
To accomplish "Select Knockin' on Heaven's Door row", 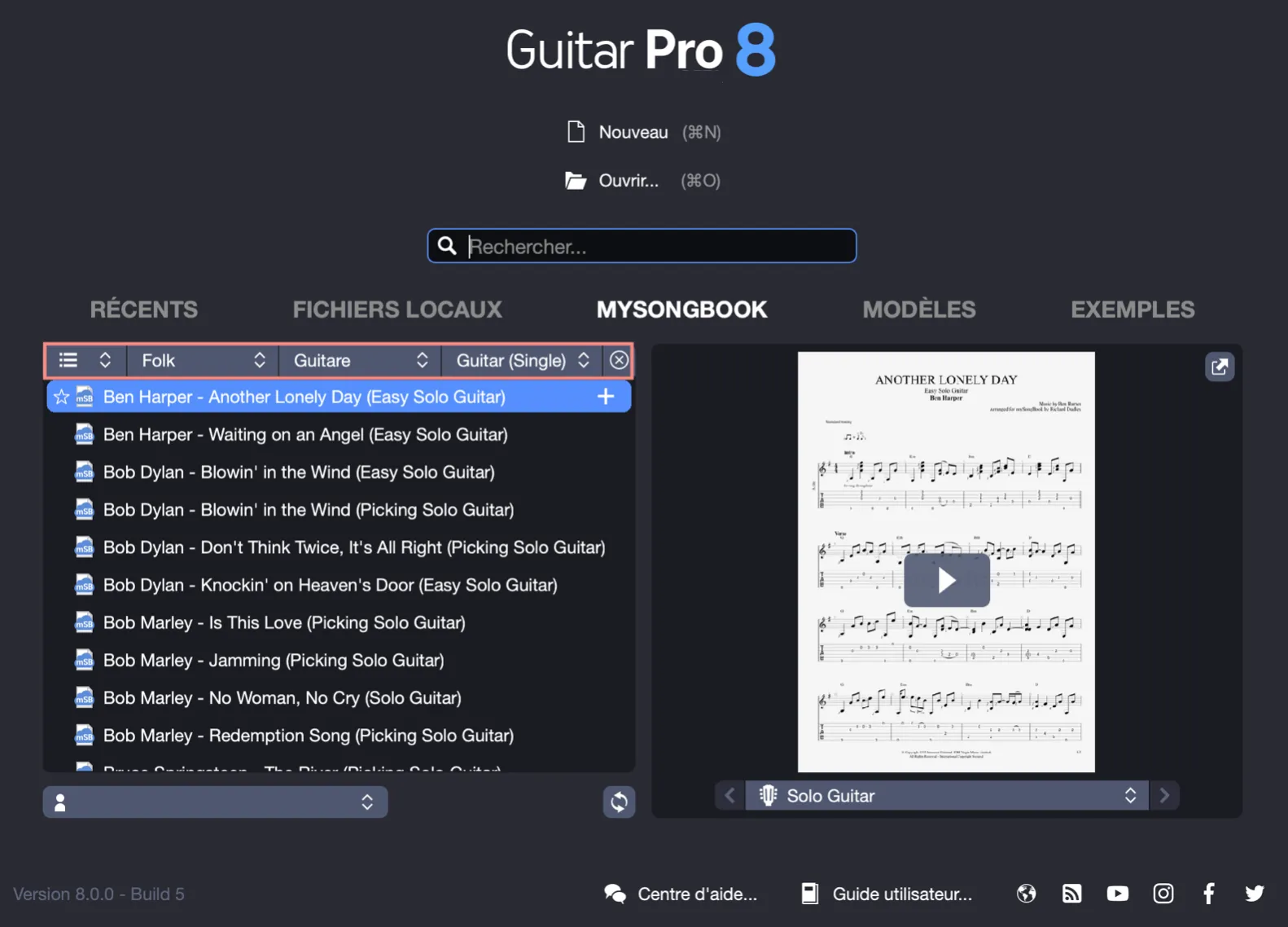I will 331,585.
